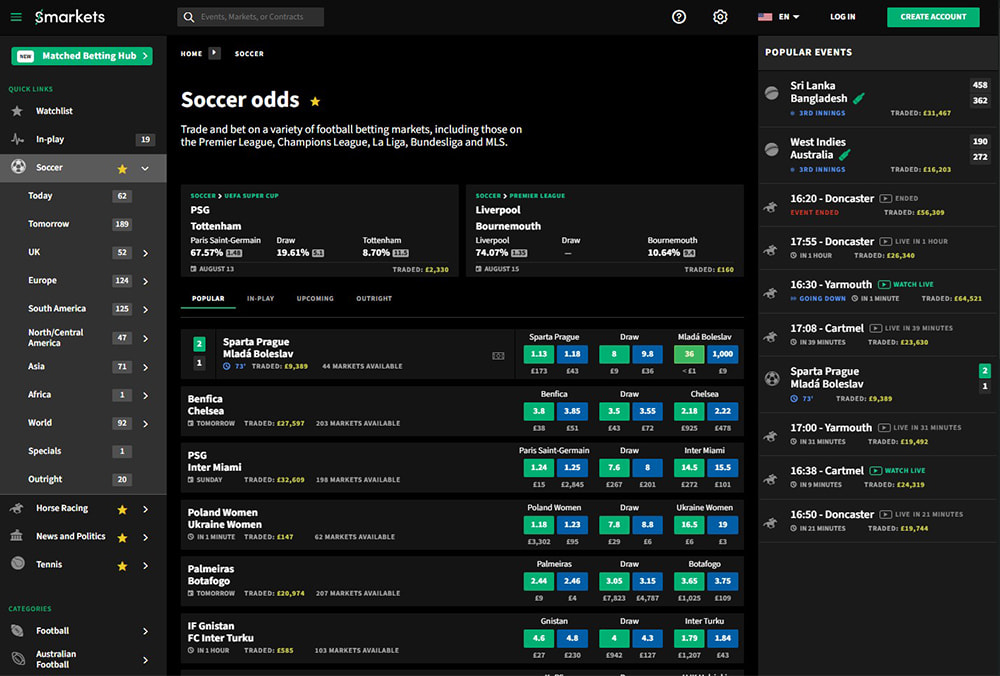Expand the South America submenu
1000x676 pixels.
click(x=145, y=309)
